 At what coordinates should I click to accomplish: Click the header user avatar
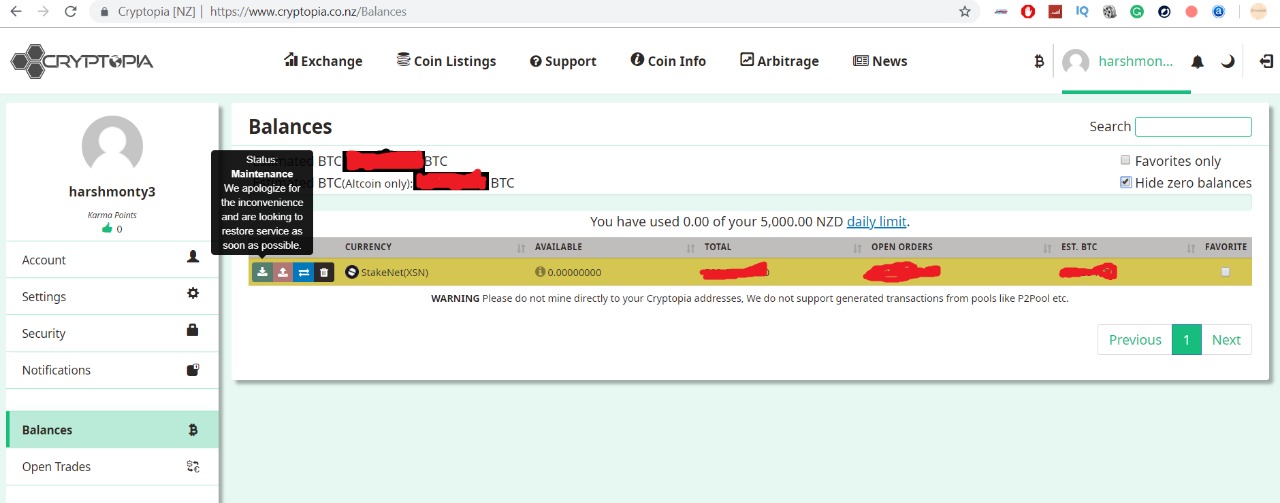(x=1076, y=62)
